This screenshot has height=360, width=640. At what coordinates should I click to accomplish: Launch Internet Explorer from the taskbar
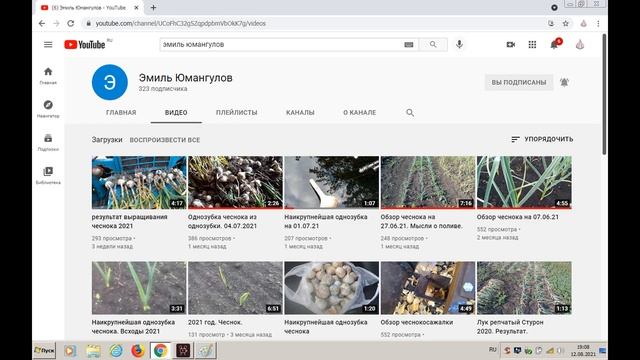[116, 351]
